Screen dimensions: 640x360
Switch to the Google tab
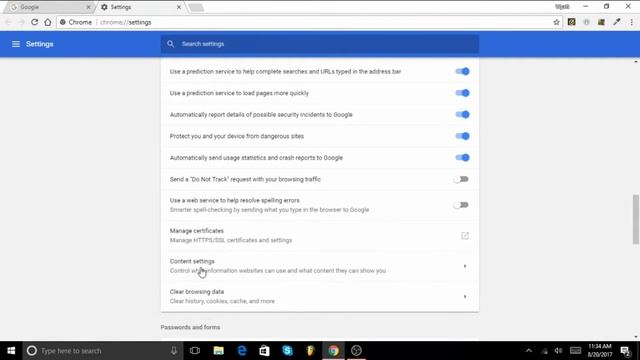(x=48, y=7)
